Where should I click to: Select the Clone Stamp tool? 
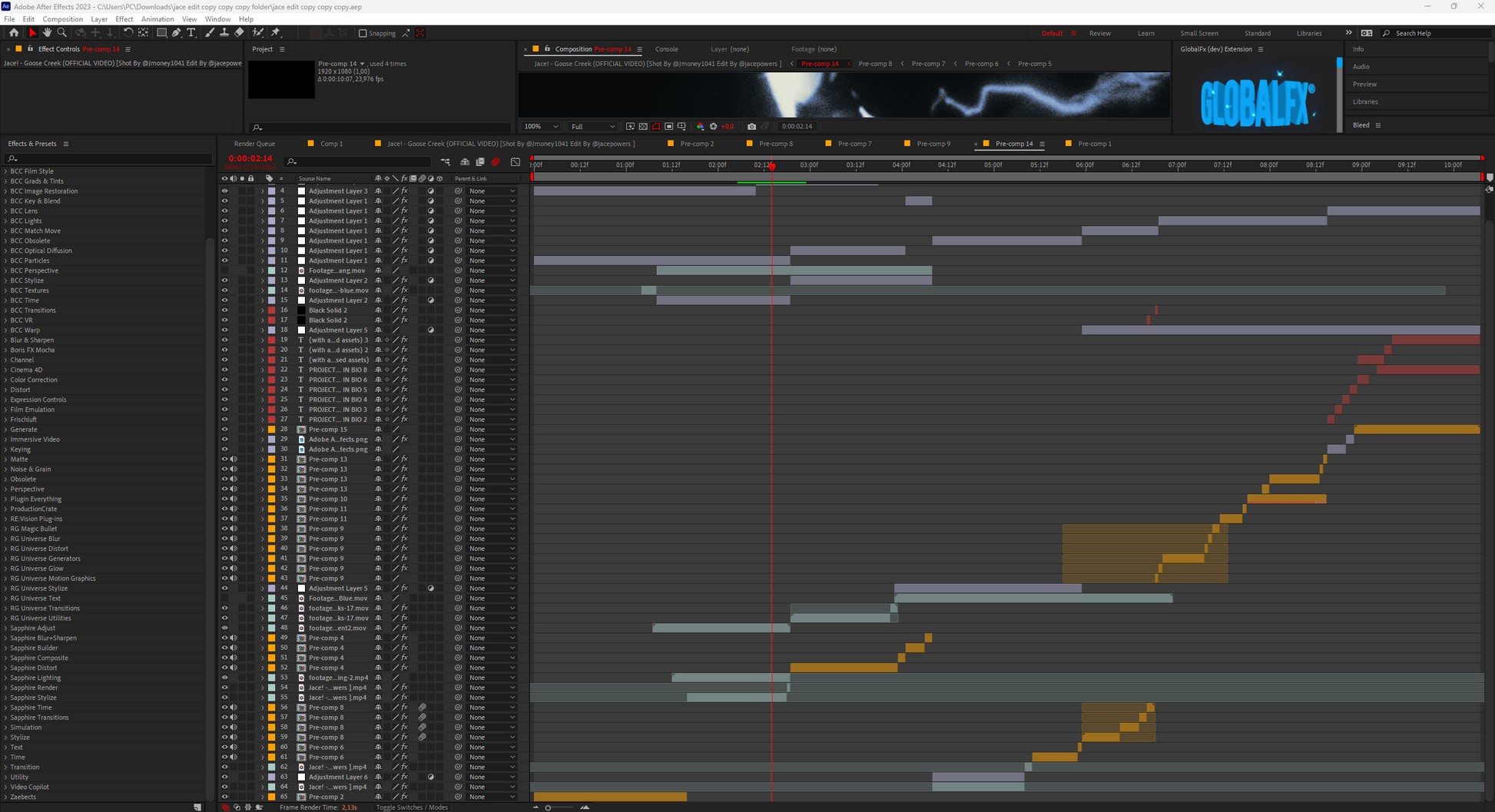pyautogui.click(x=224, y=33)
